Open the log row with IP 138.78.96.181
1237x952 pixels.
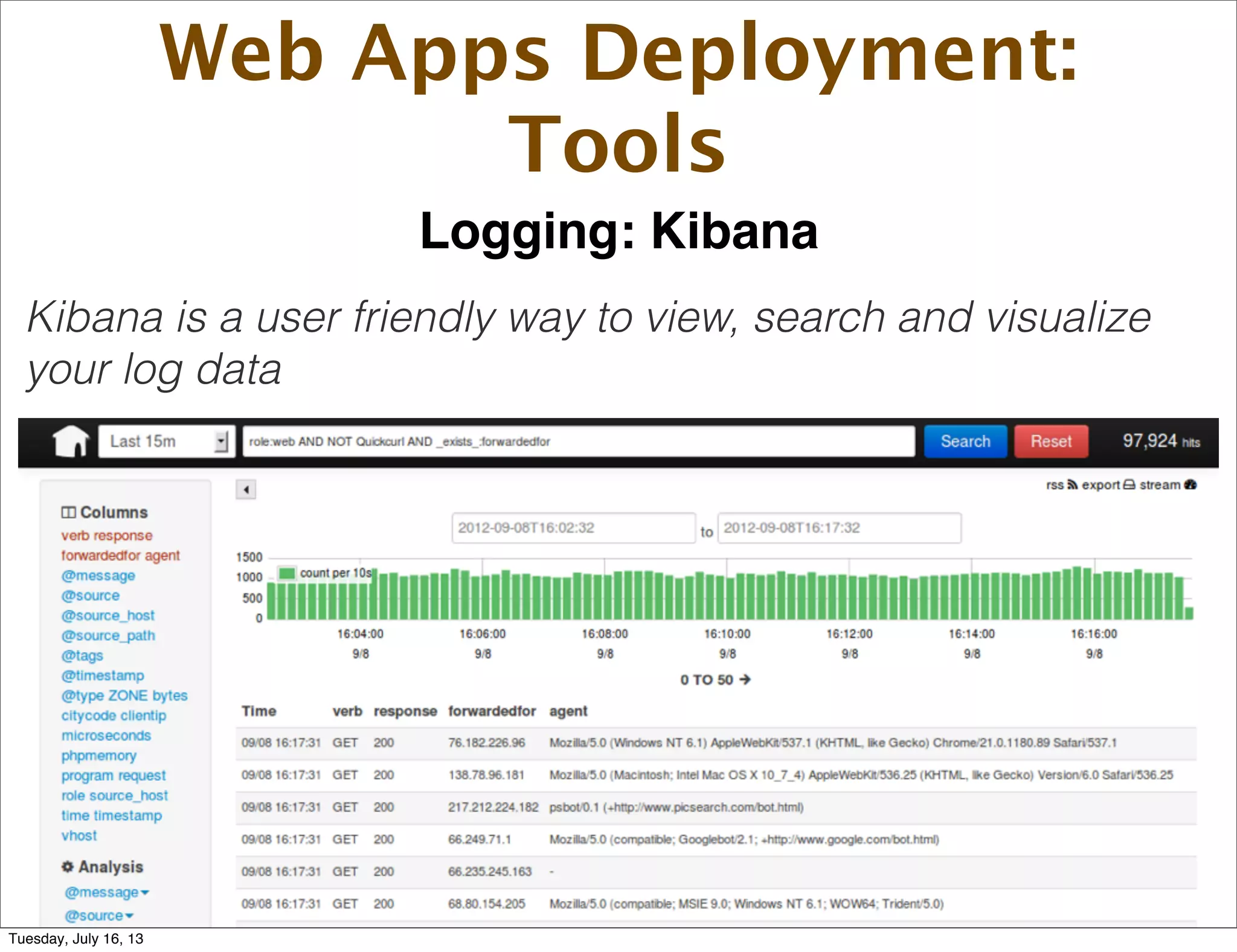click(716, 775)
